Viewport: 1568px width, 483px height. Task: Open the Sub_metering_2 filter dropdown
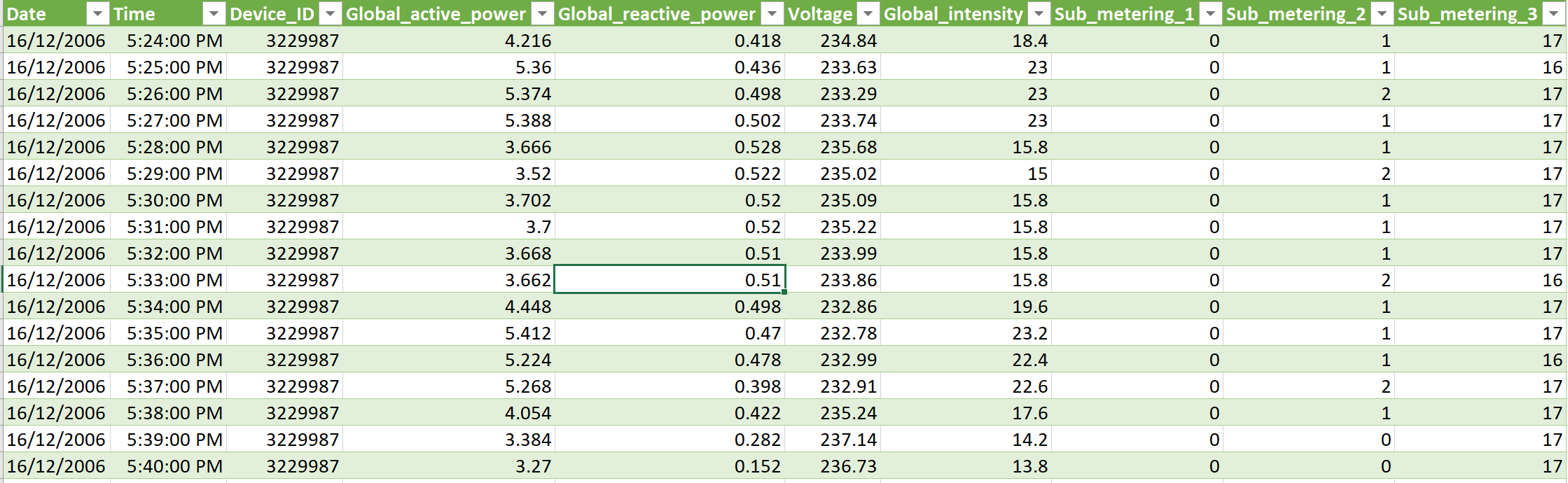pos(1382,14)
